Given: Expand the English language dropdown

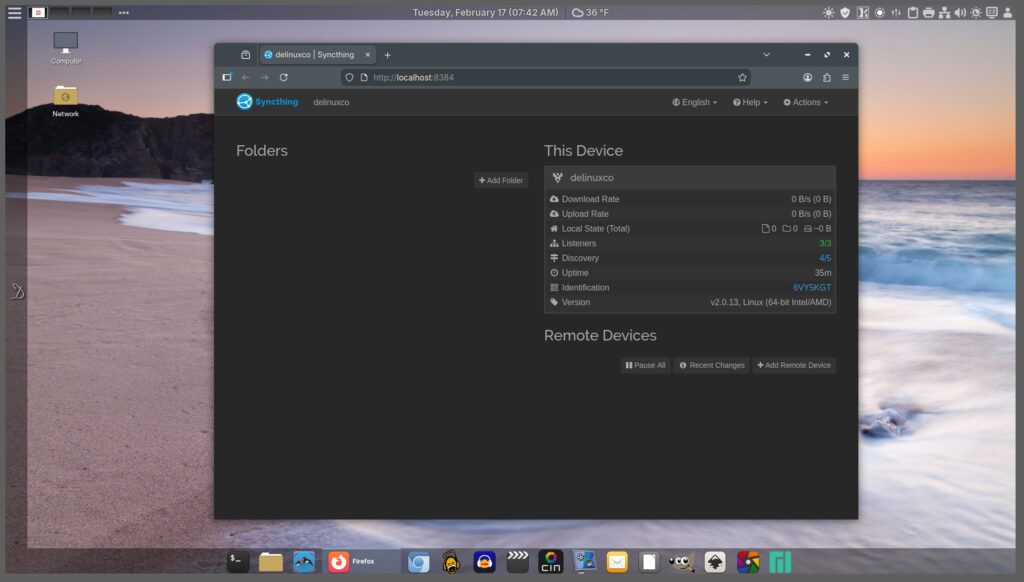Looking at the screenshot, I should click(x=695, y=102).
